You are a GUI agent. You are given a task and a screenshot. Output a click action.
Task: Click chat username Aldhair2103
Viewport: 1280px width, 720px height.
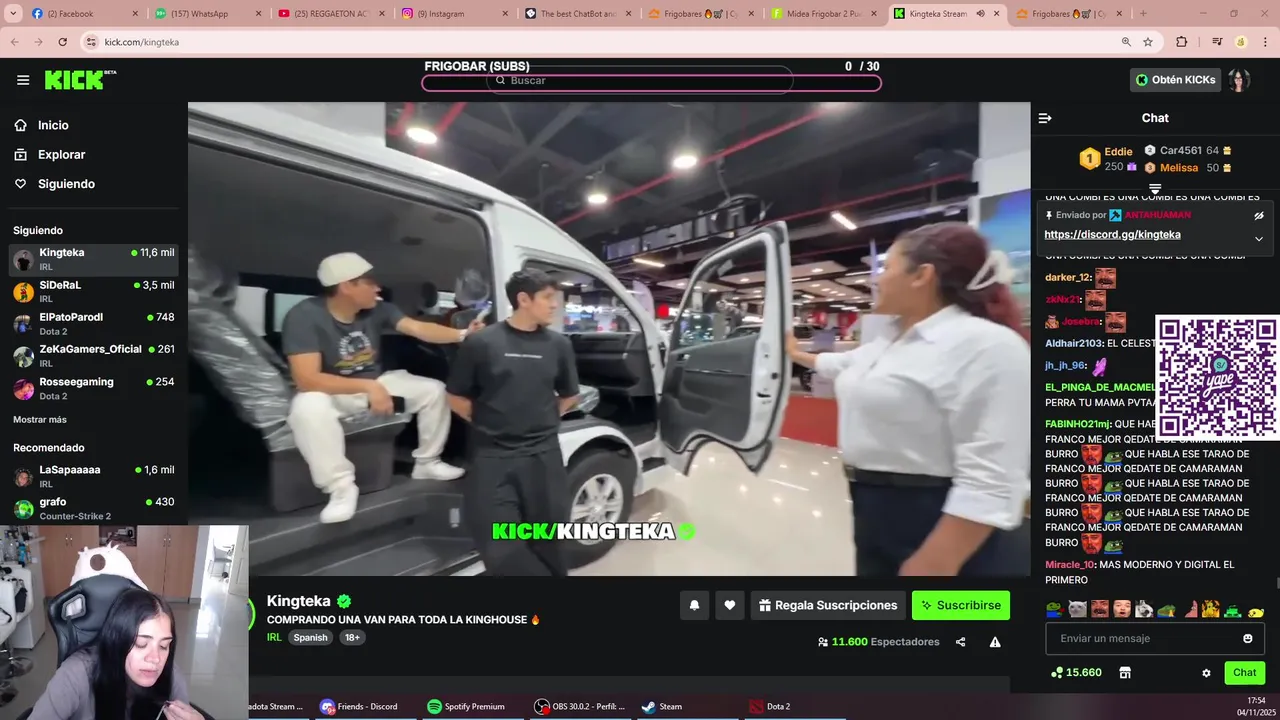click(1073, 343)
